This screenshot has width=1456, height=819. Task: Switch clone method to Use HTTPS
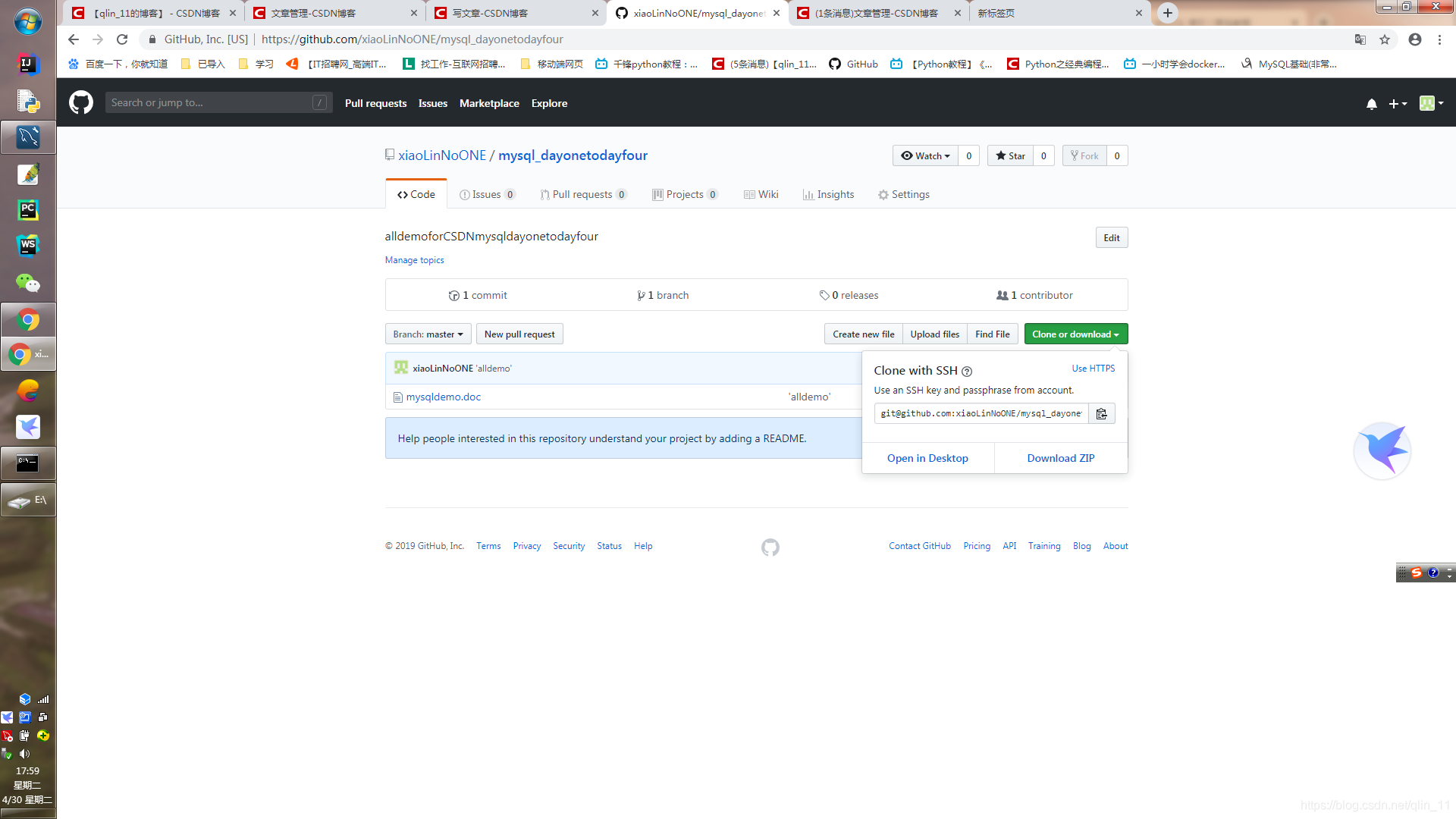point(1093,369)
